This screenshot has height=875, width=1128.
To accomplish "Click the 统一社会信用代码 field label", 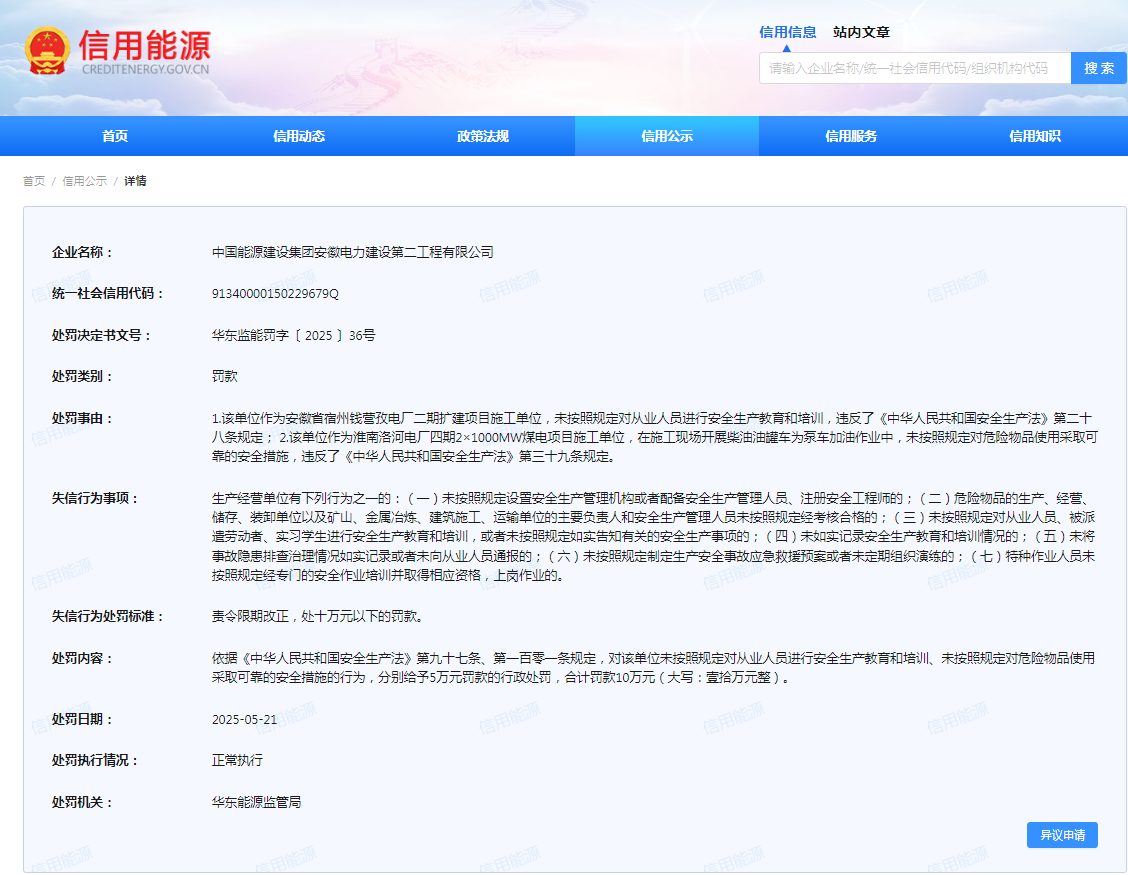I will (x=108, y=294).
